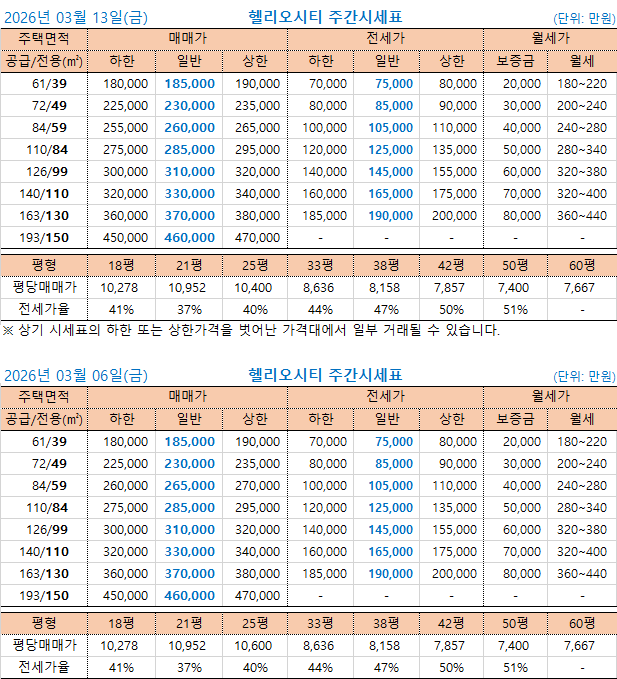Select the 10,400 평당매매가 cell

pos(255,286)
